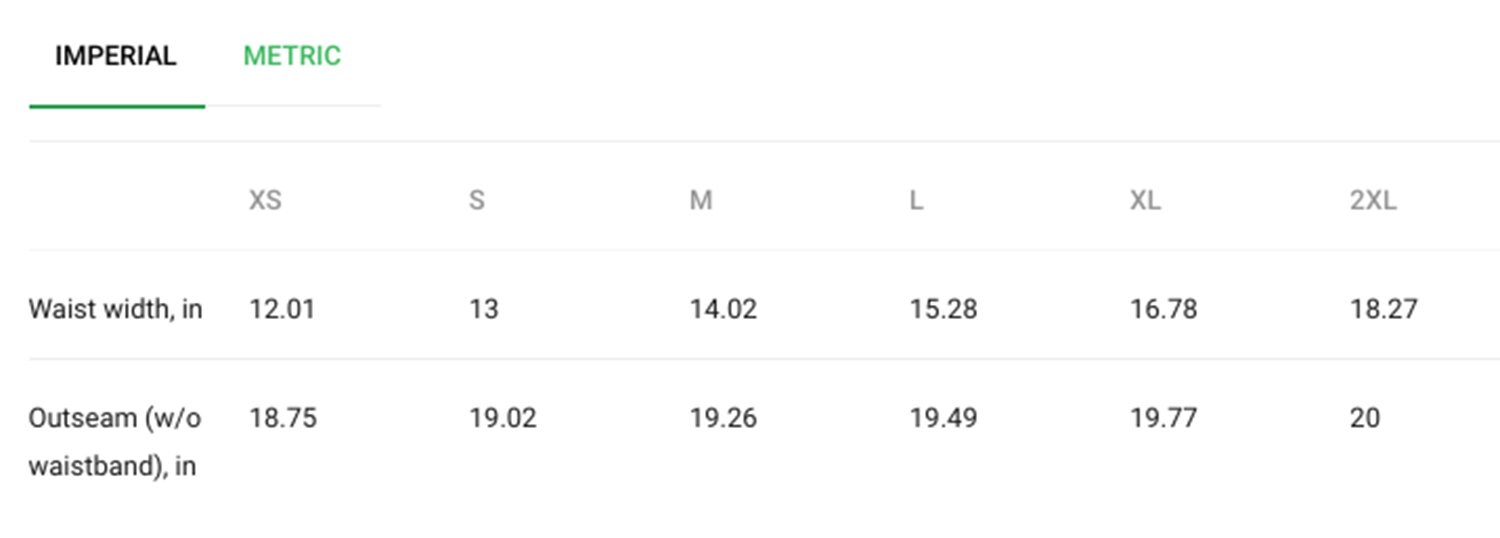Select the 14.02 waist width cell
This screenshot has width=1500, height=538.
click(x=723, y=309)
